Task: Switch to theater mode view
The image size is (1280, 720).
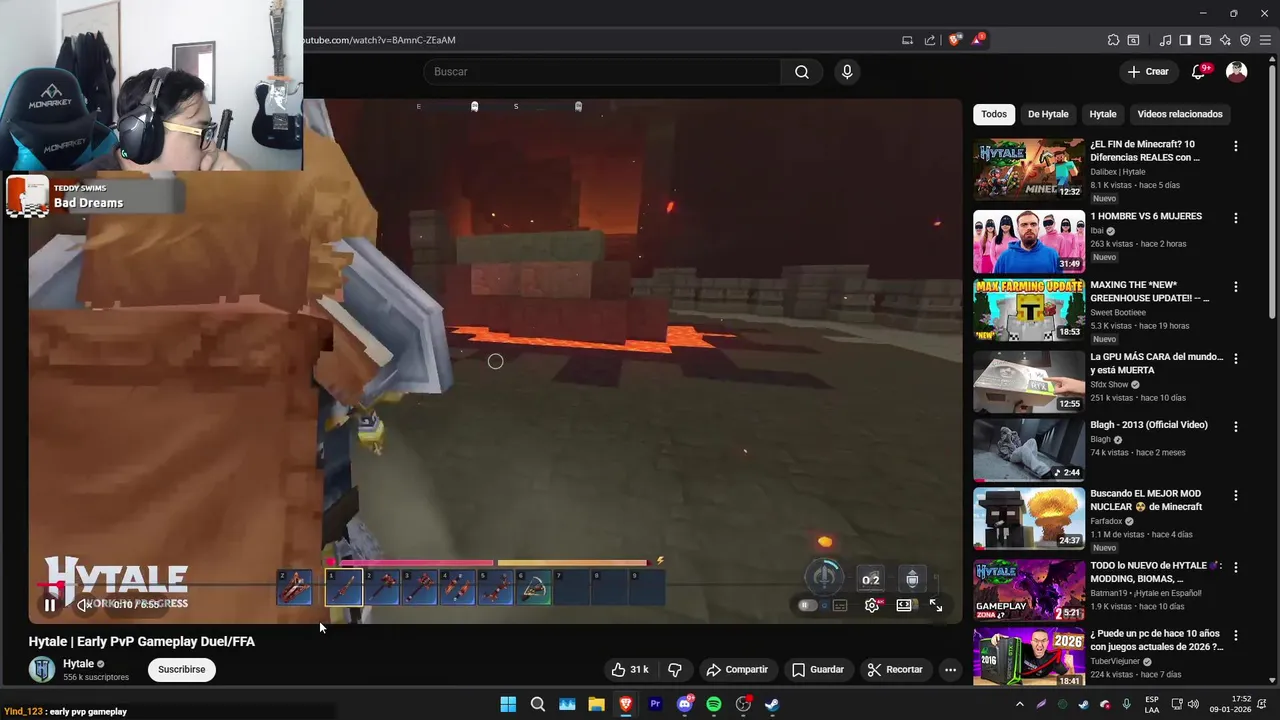Action: pyautogui.click(x=904, y=605)
